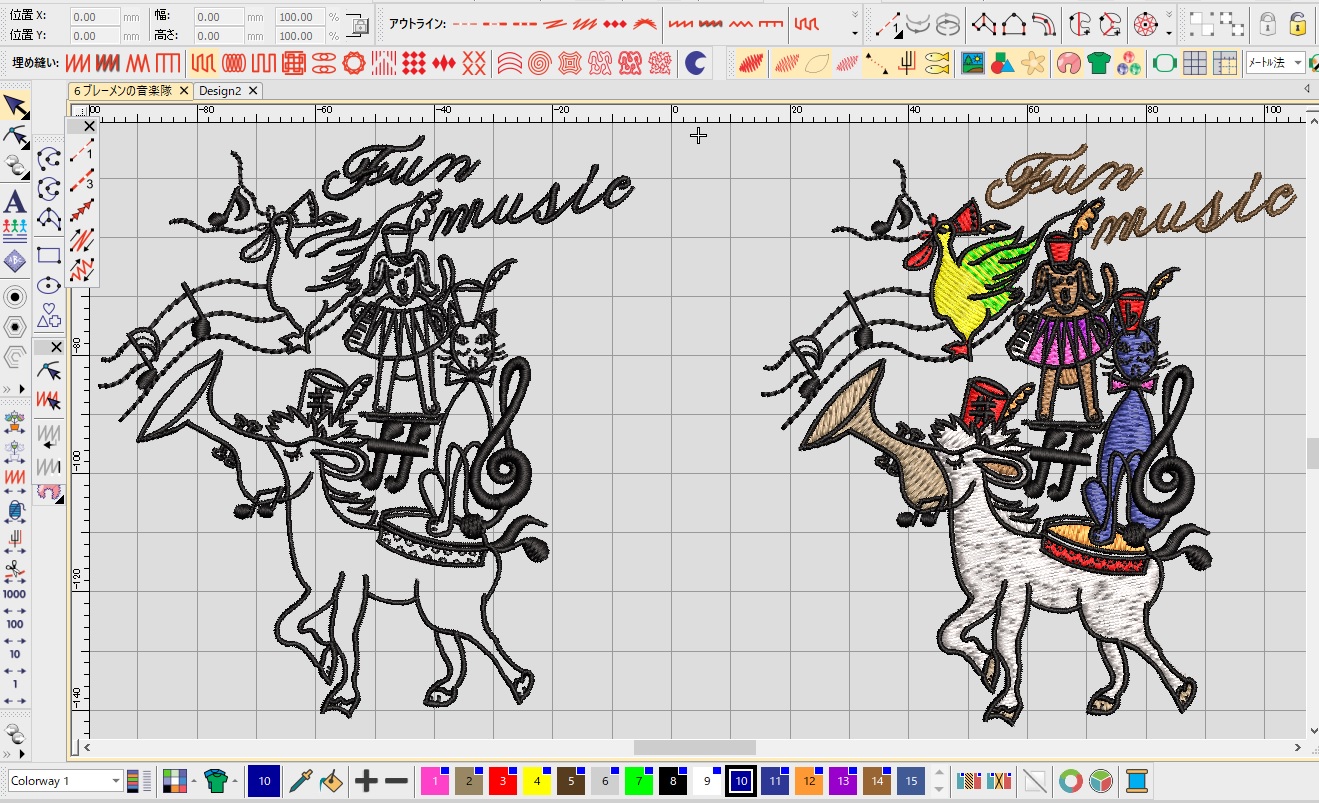Screen dimensions: 1319x803
Task: Click the blue thread spool icon
Action: coord(1136,781)
